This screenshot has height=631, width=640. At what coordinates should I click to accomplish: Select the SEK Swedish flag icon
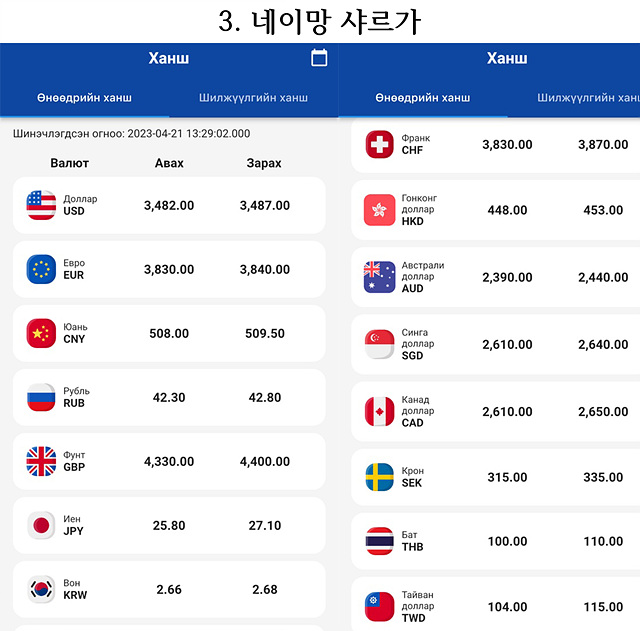pos(380,477)
